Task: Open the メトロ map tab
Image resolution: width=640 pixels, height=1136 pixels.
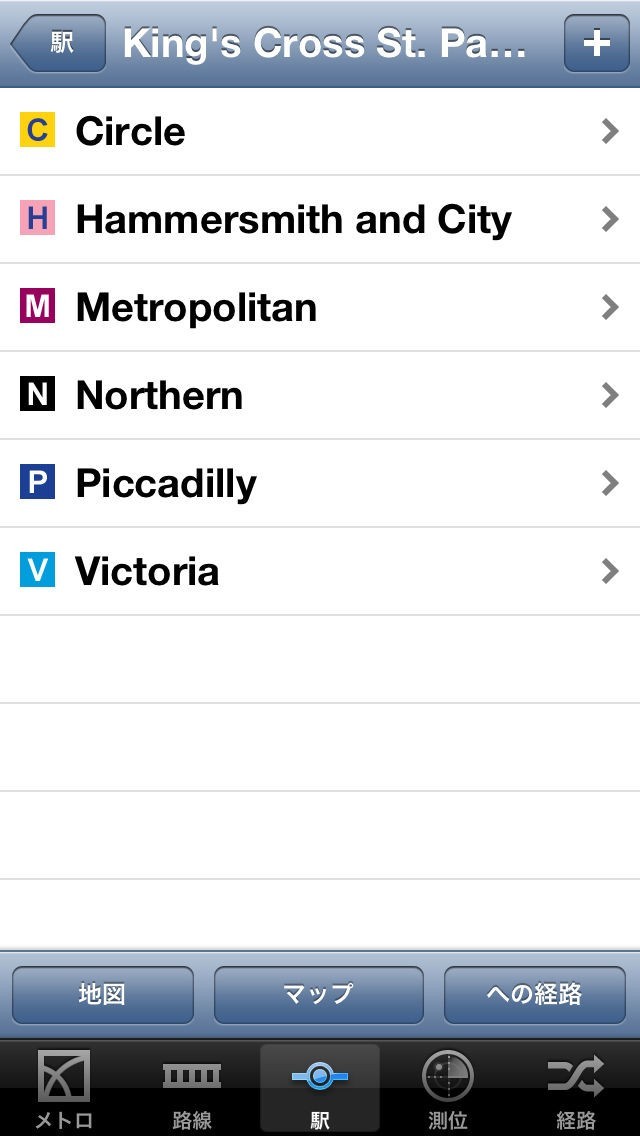Action: pyautogui.click(x=64, y=1090)
